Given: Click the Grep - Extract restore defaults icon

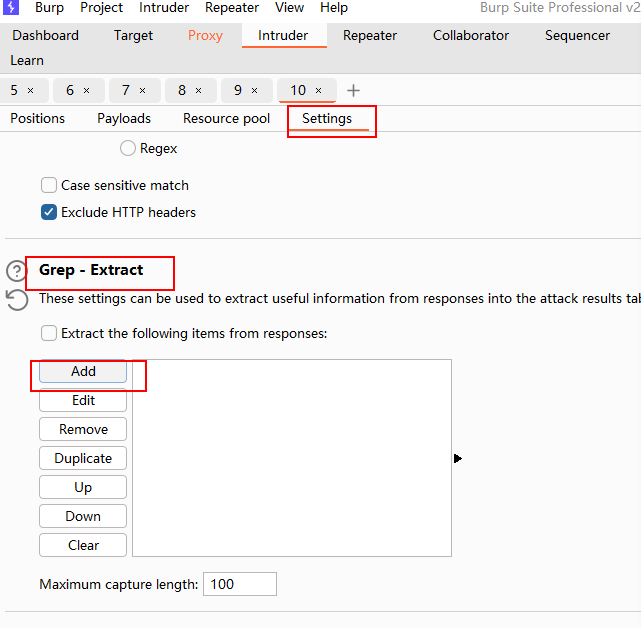Looking at the screenshot, I should (16, 299).
